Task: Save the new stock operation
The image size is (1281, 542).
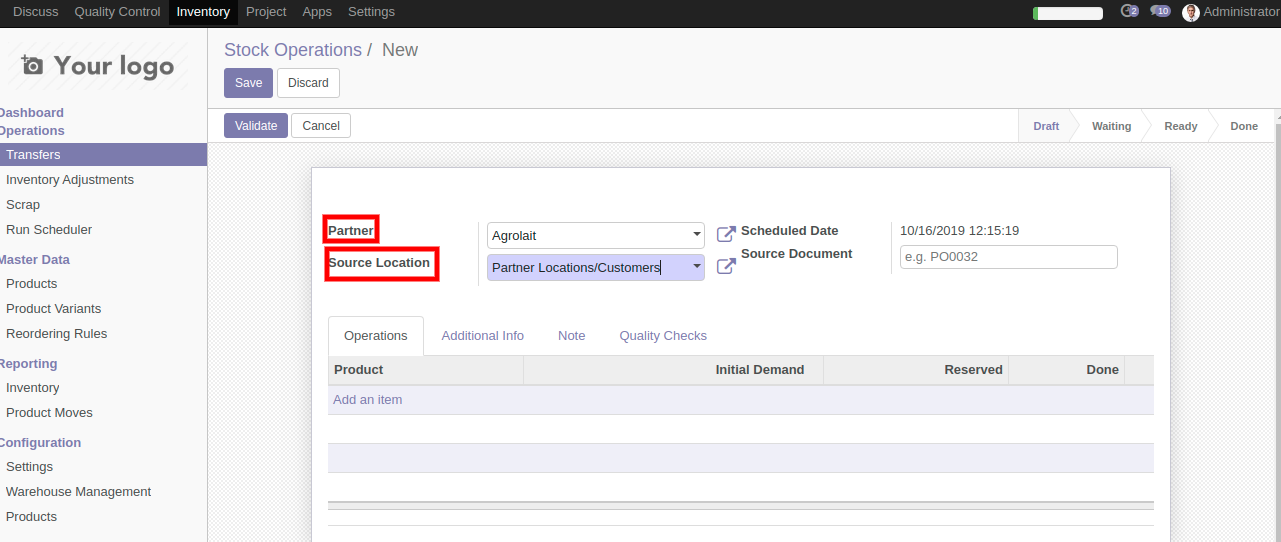Action: (x=248, y=83)
